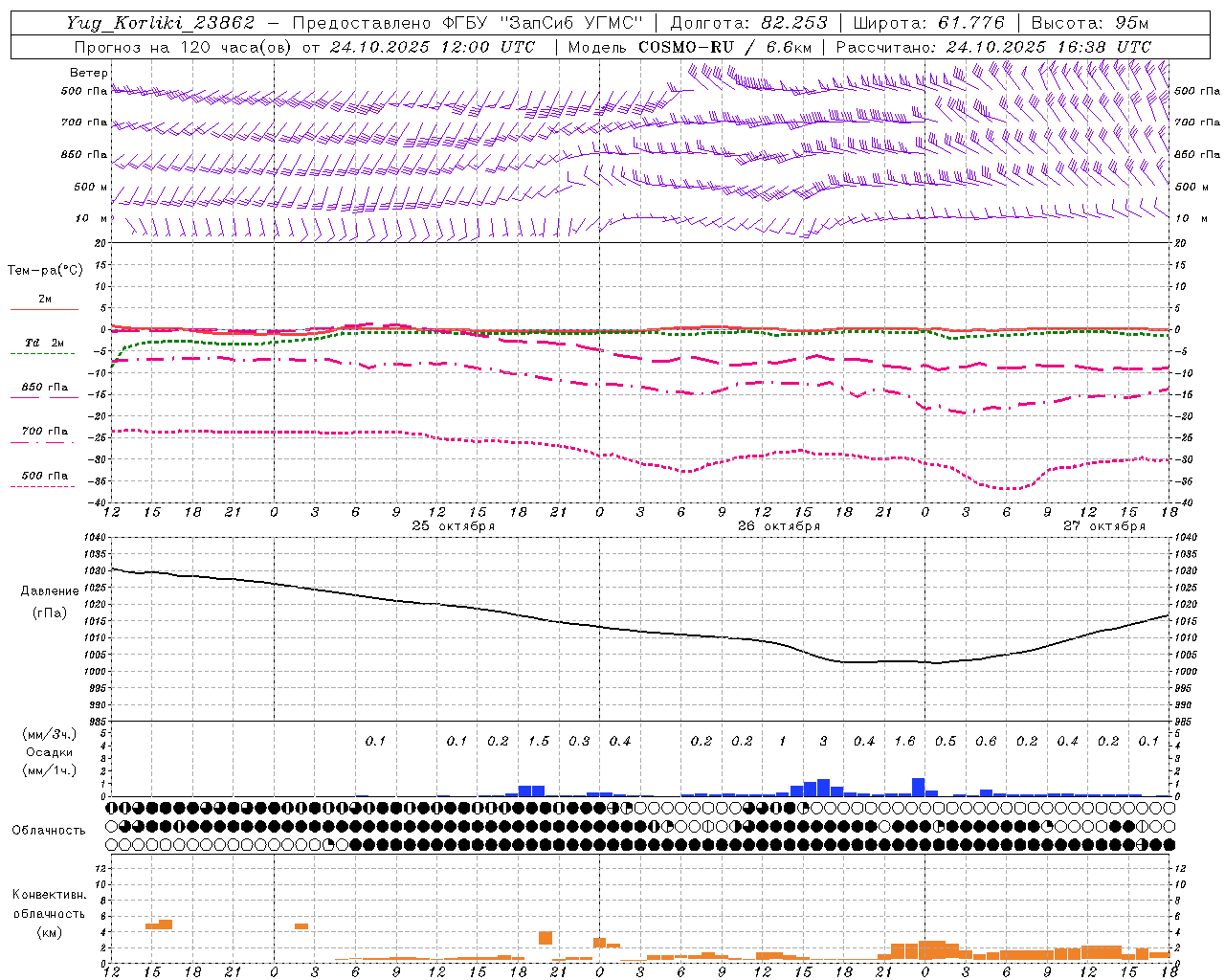Click the 'Осадки' precipitation label
1225x980 pixels.
pyautogui.click(x=49, y=752)
